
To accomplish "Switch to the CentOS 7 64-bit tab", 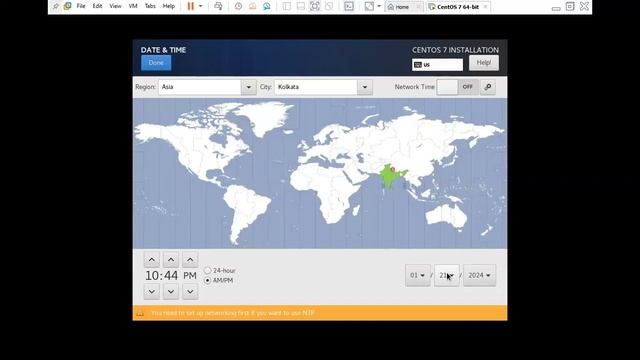I will pyautogui.click(x=458, y=7).
